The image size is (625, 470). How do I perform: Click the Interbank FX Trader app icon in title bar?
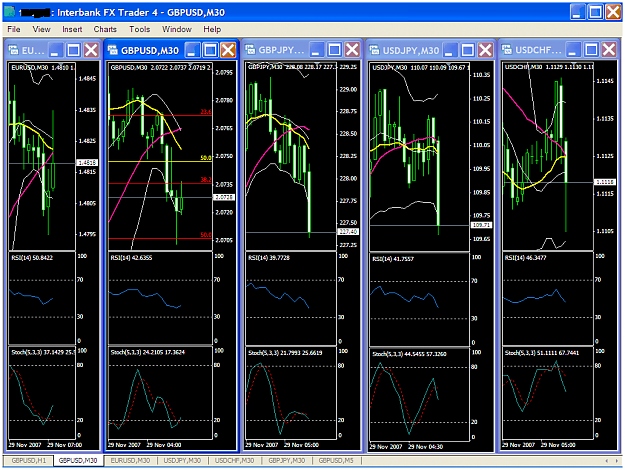(10, 12)
